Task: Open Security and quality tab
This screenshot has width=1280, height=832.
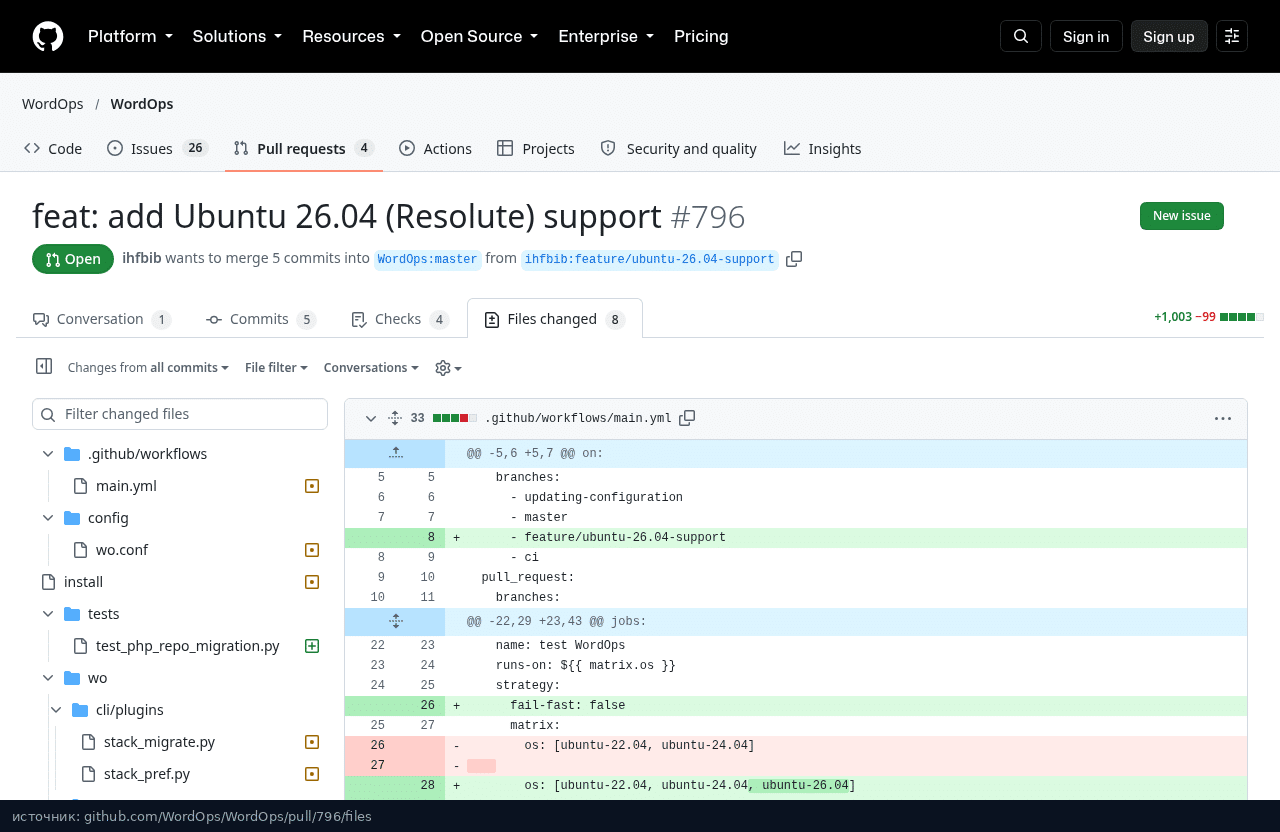Action: [678, 148]
